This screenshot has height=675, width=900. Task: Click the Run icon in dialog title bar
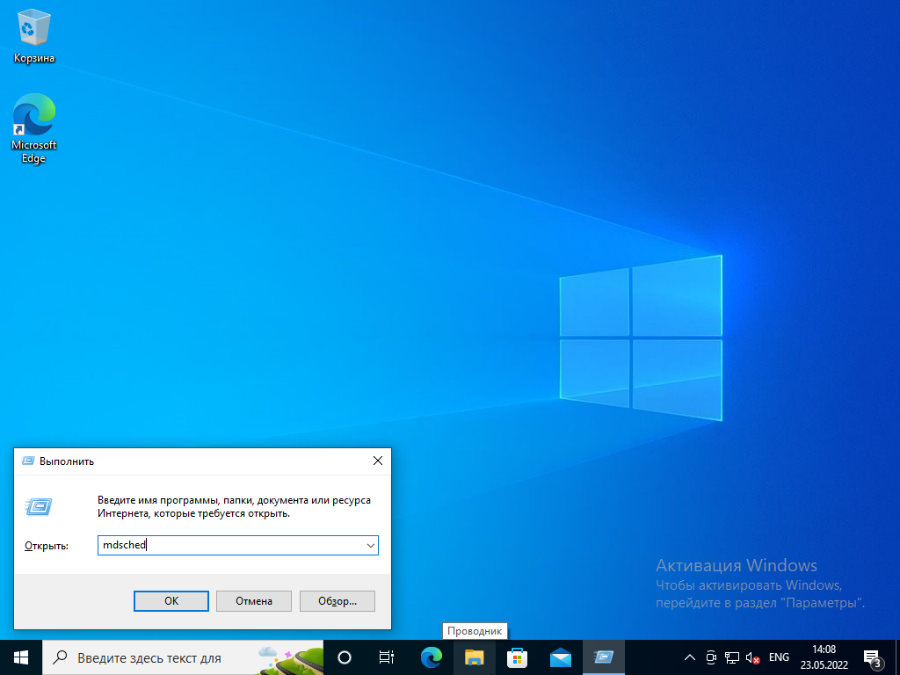(x=28, y=461)
